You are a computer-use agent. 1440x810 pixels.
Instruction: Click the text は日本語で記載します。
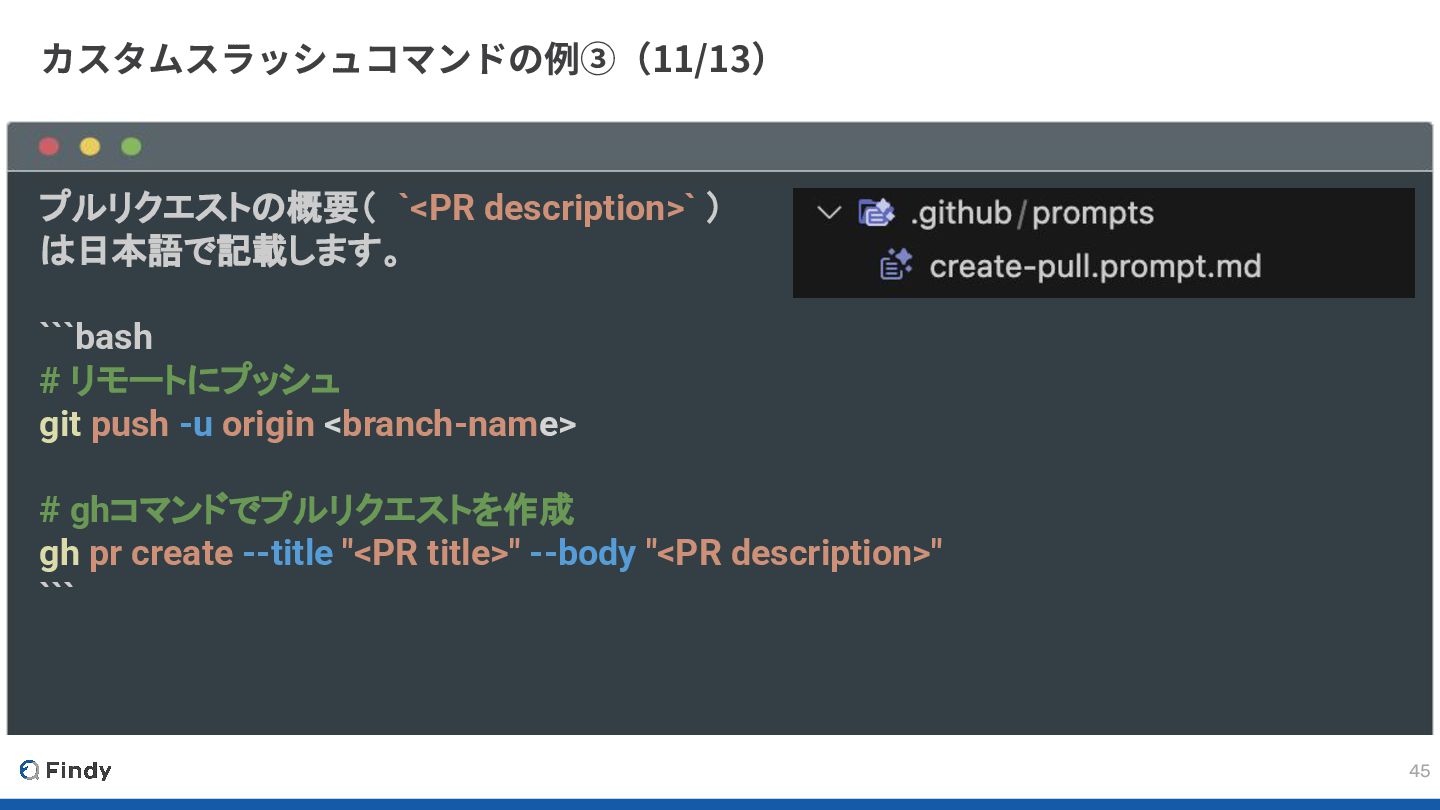tap(221, 251)
